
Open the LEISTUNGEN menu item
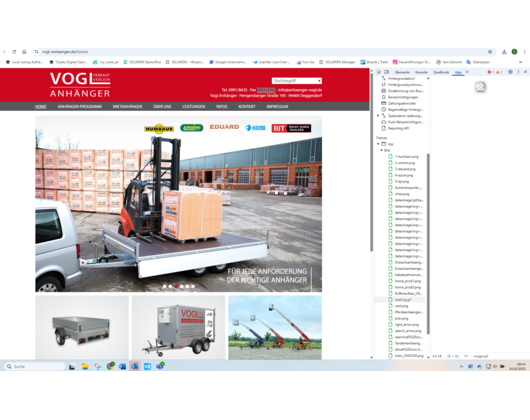pyautogui.click(x=194, y=106)
